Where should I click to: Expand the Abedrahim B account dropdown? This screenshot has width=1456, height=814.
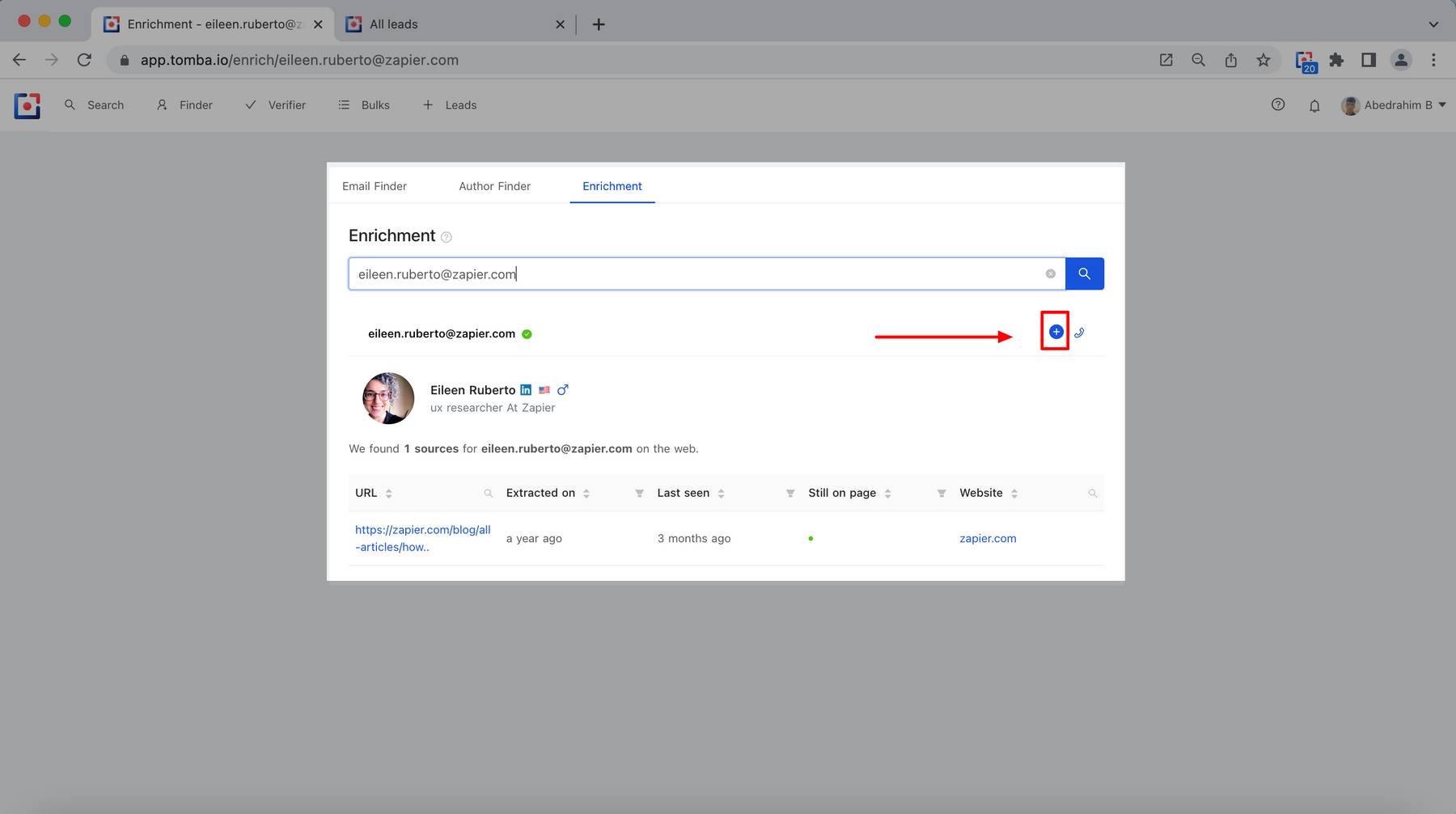pos(1393,105)
